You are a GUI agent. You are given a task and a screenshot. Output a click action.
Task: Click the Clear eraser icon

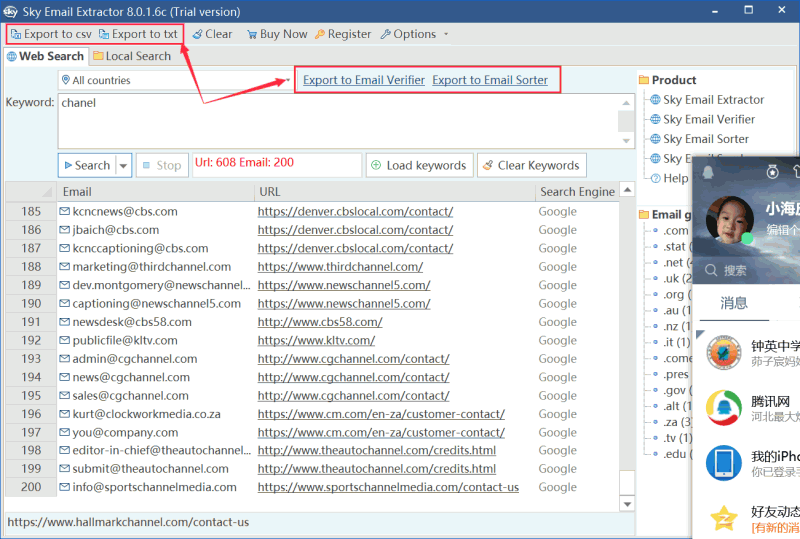pyautogui.click(x=198, y=34)
